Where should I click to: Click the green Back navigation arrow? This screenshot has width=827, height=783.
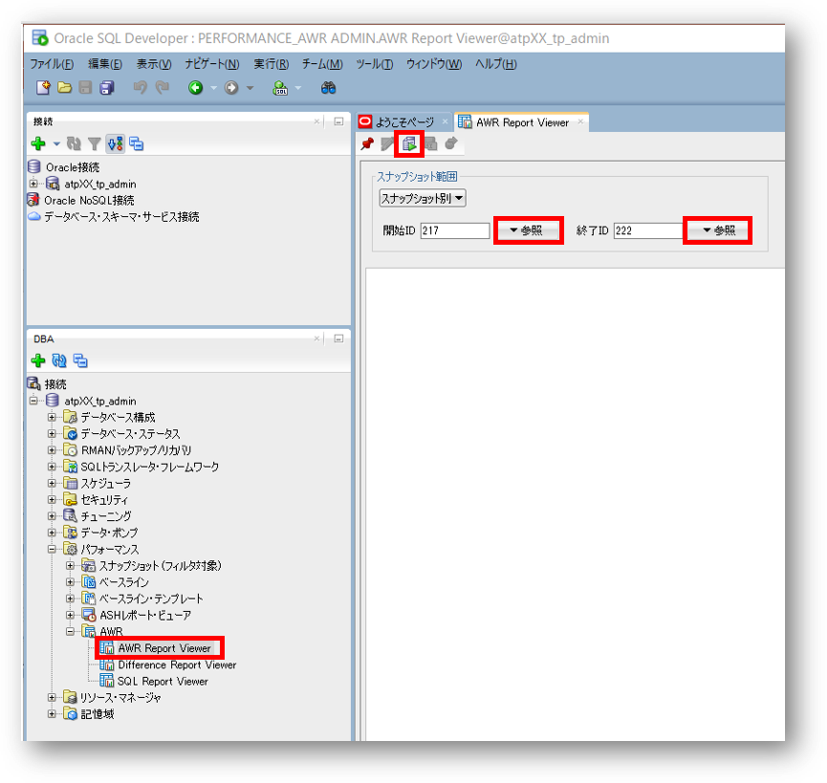(196, 88)
